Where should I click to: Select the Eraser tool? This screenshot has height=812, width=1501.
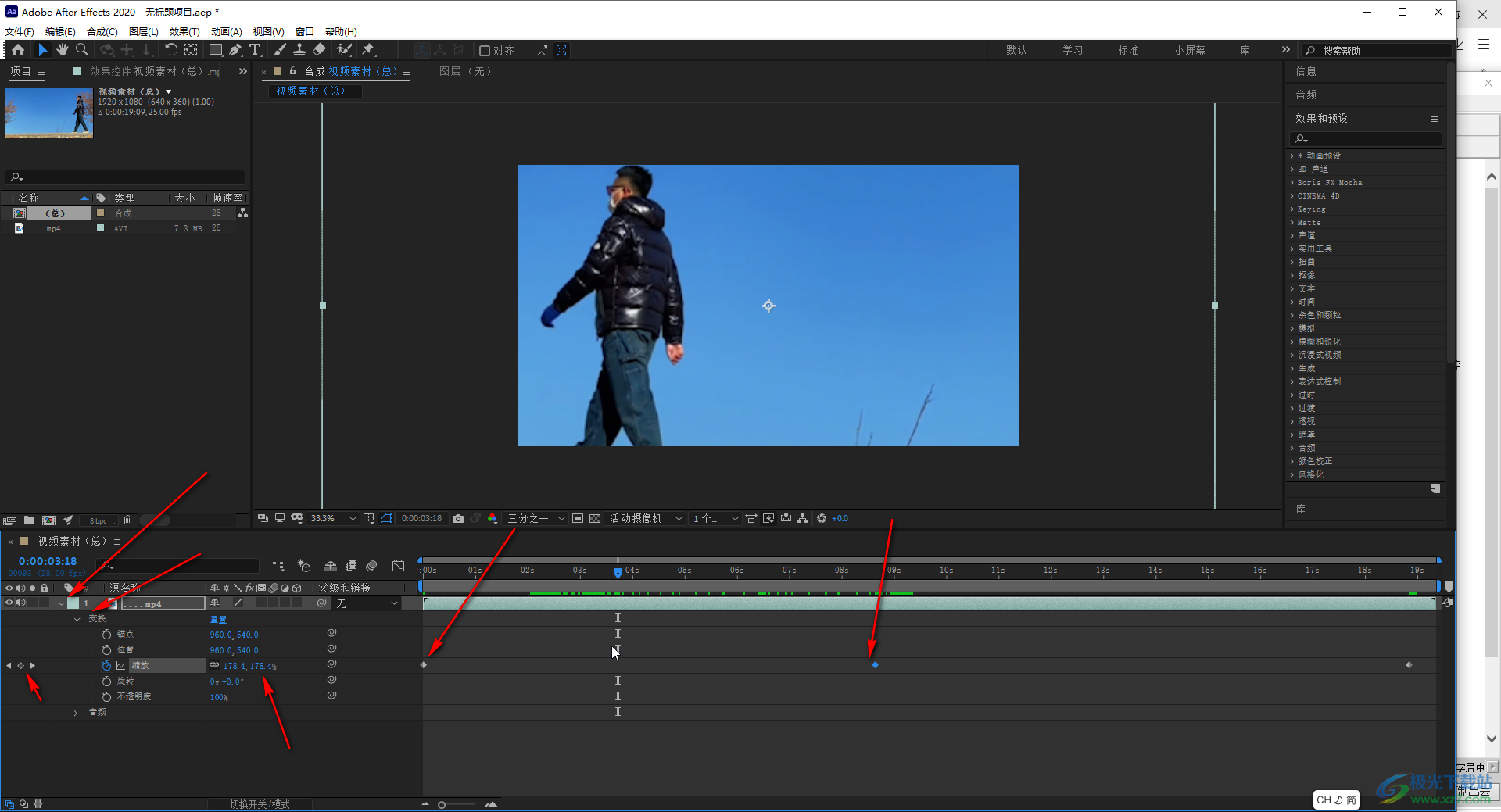319,50
